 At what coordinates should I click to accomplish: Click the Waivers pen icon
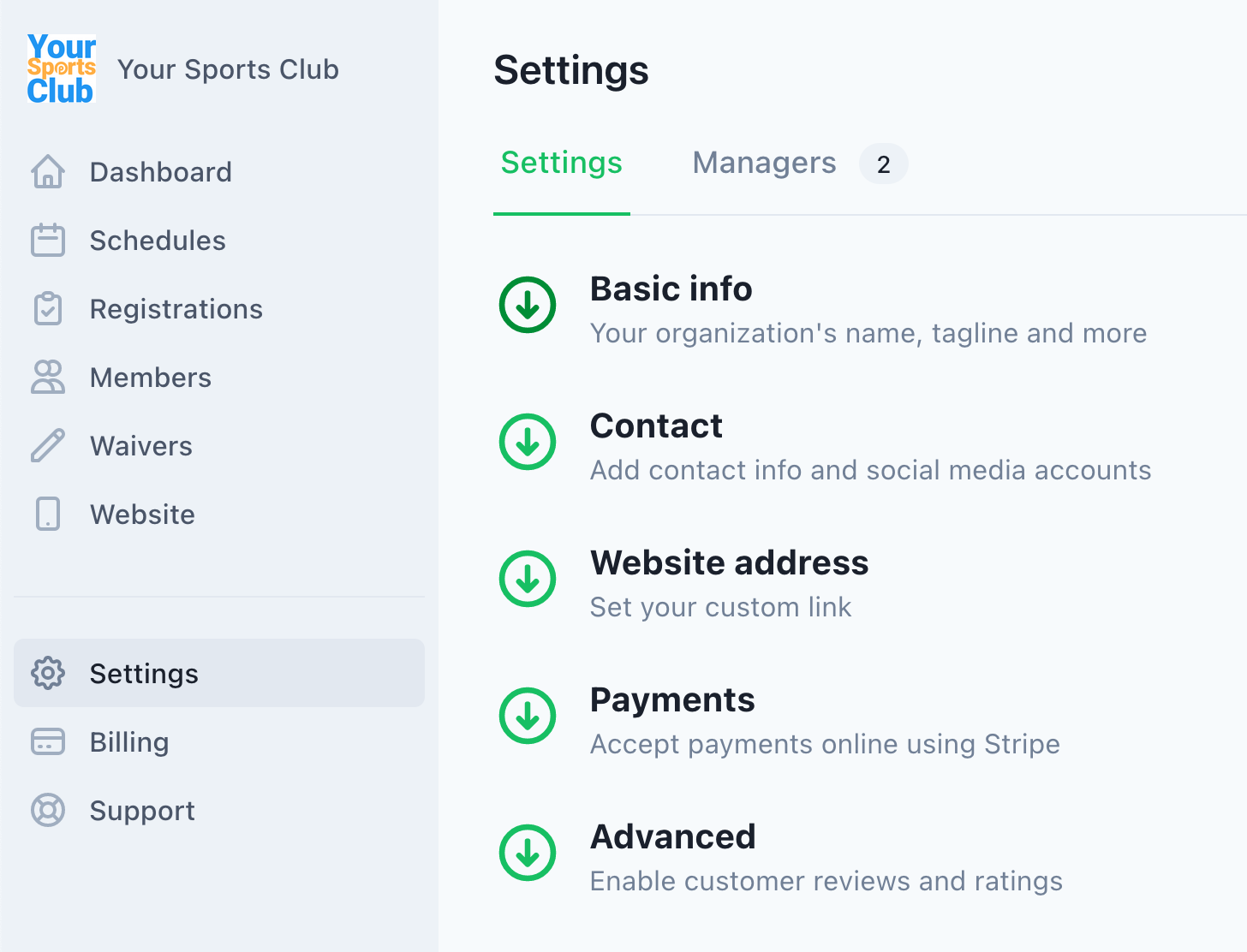(x=49, y=445)
